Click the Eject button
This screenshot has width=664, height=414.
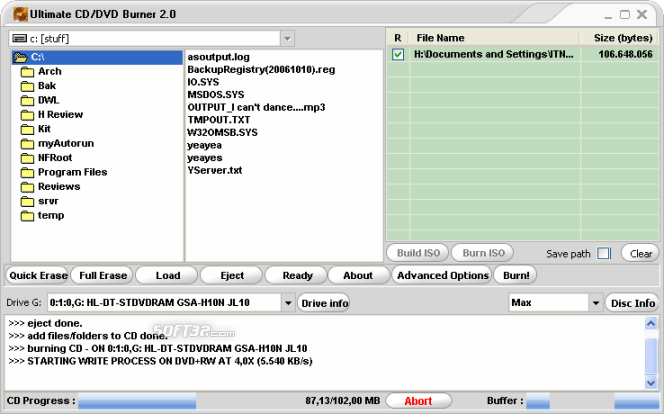click(232, 276)
